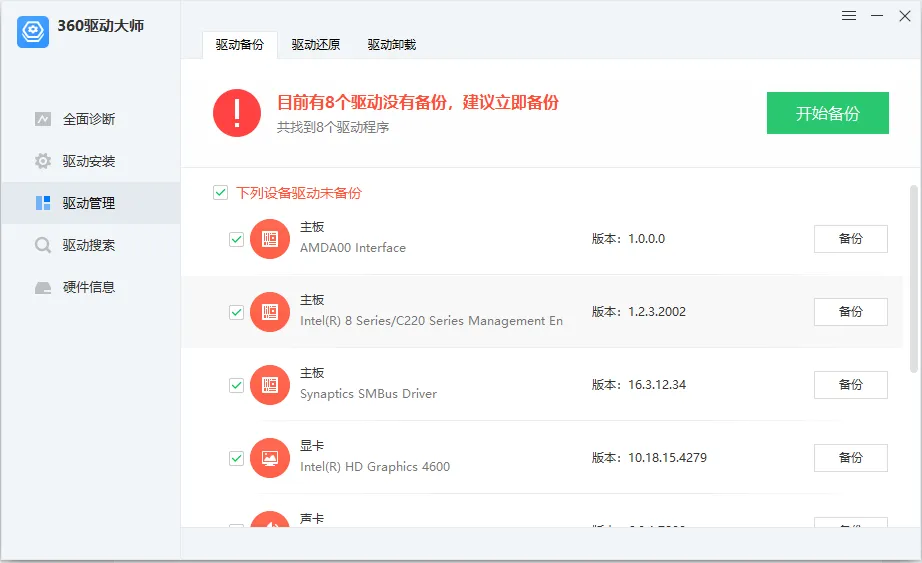
Task: Close the 360驱动大师 window
Action: click(x=905, y=16)
